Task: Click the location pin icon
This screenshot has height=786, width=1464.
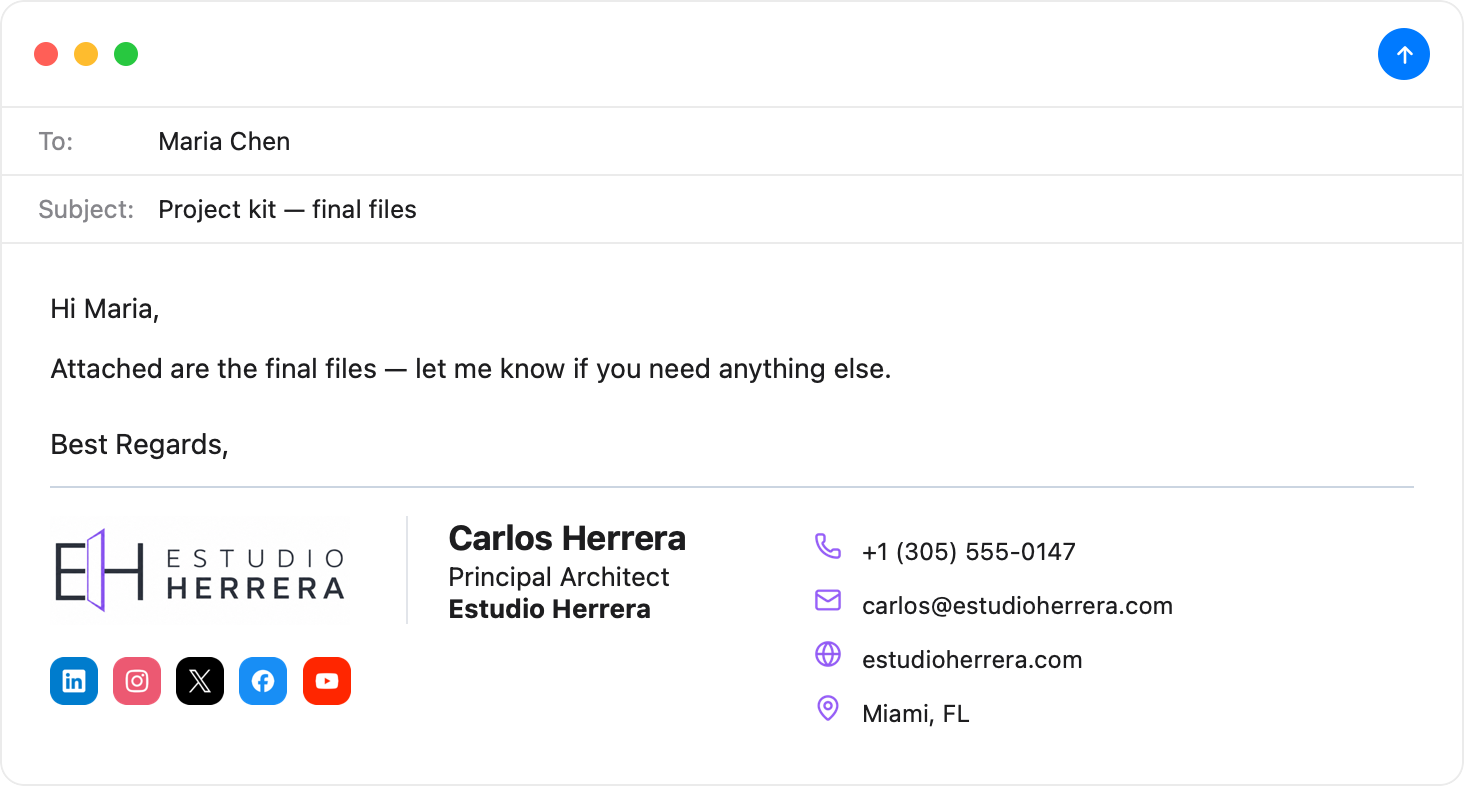Action: coord(827,708)
